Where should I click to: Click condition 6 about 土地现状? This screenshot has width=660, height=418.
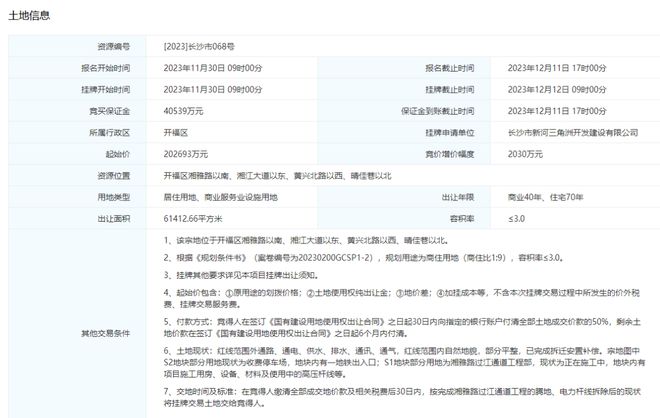404,362
